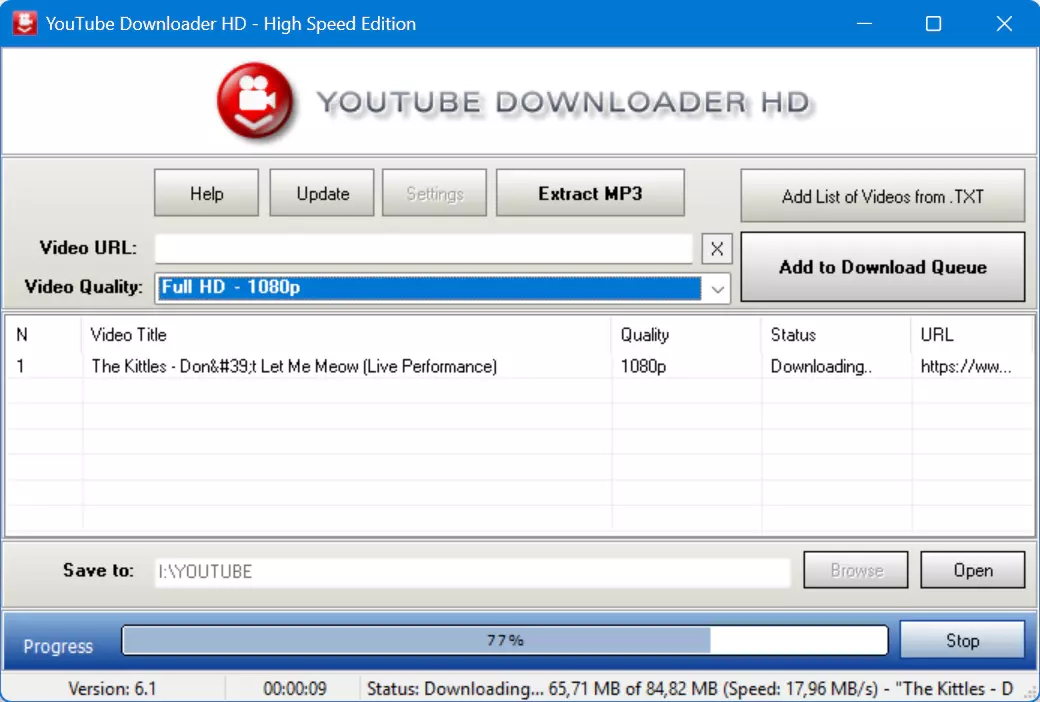Click the red camera logo in the header
The height and width of the screenshot is (702, 1040).
tap(255, 101)
